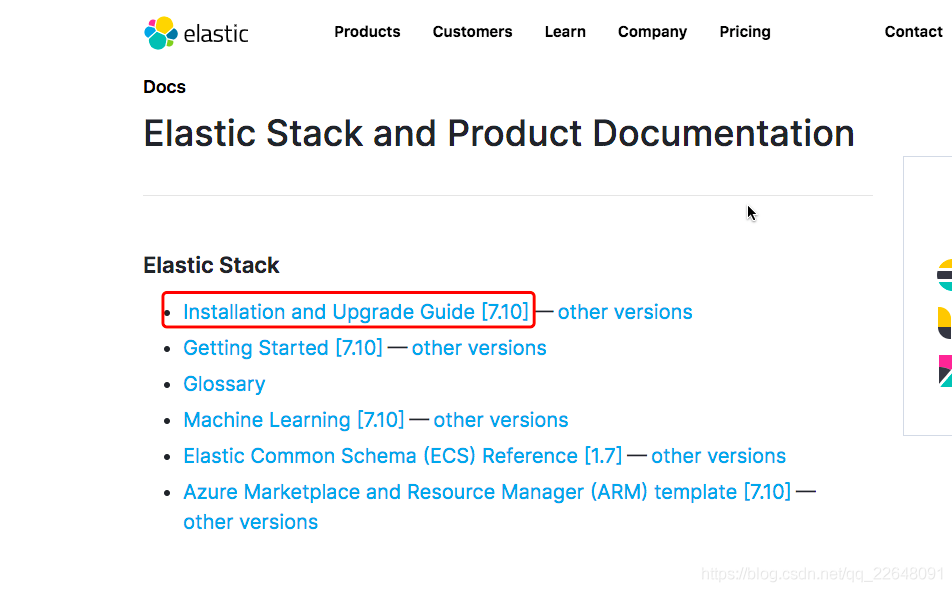Open Getting Started [7.10] link
The image size is (952, 592).
coord(283,348)
